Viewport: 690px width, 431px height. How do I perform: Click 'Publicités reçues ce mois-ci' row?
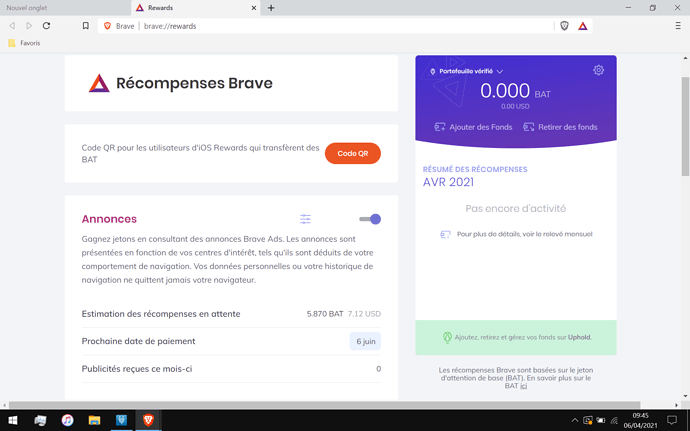[x=231, y=369]
